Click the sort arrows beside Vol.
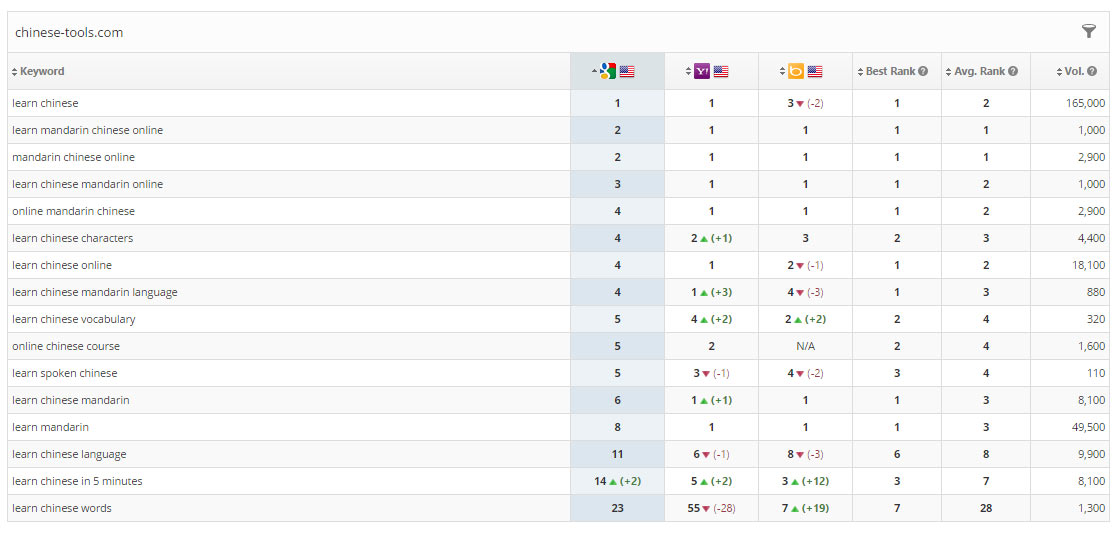 pos(1059,72)
